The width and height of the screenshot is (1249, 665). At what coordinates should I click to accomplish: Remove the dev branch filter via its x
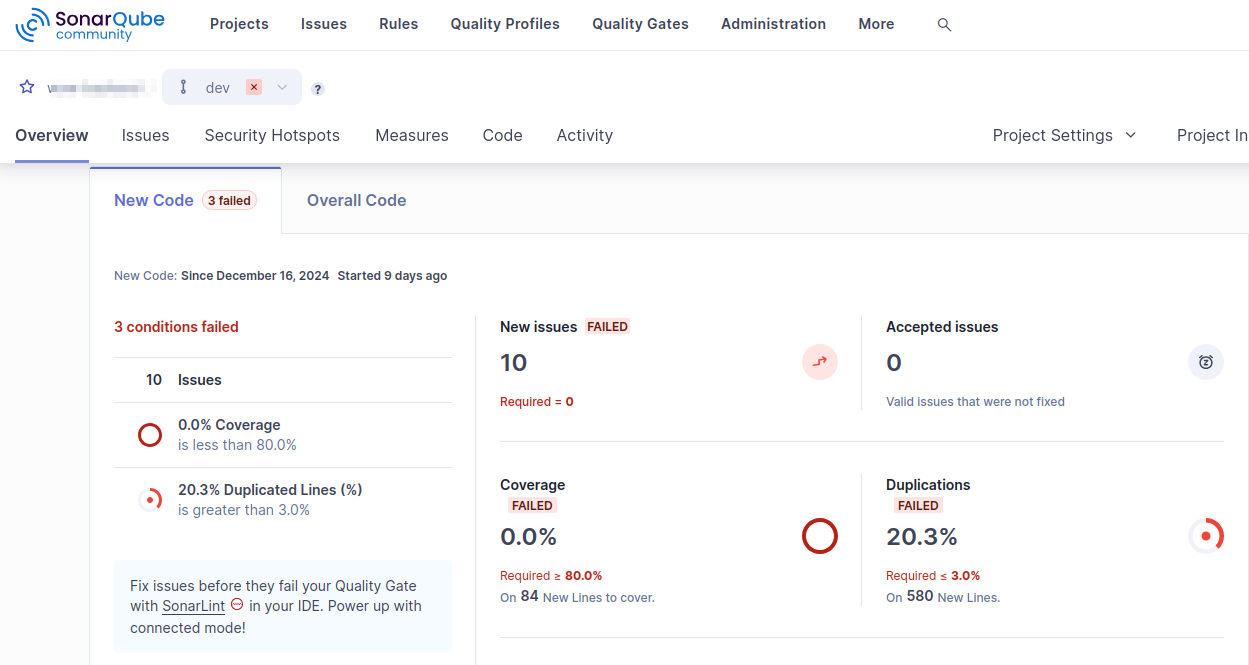(x=253, y=87)
